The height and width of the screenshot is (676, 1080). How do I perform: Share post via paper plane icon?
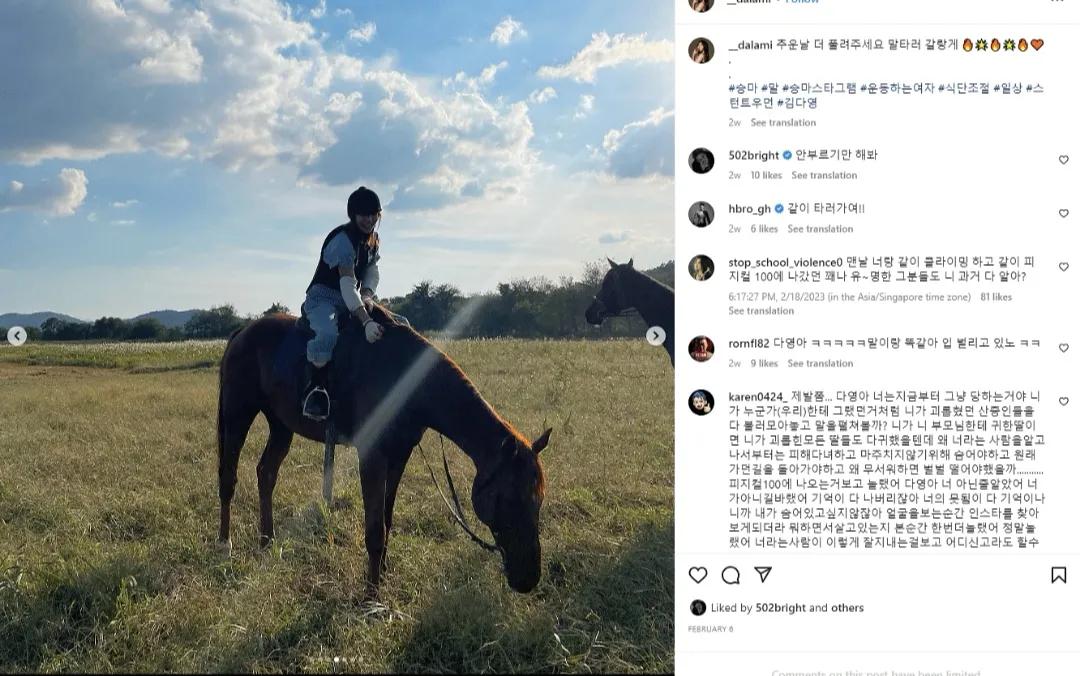[x=762, y=574]
